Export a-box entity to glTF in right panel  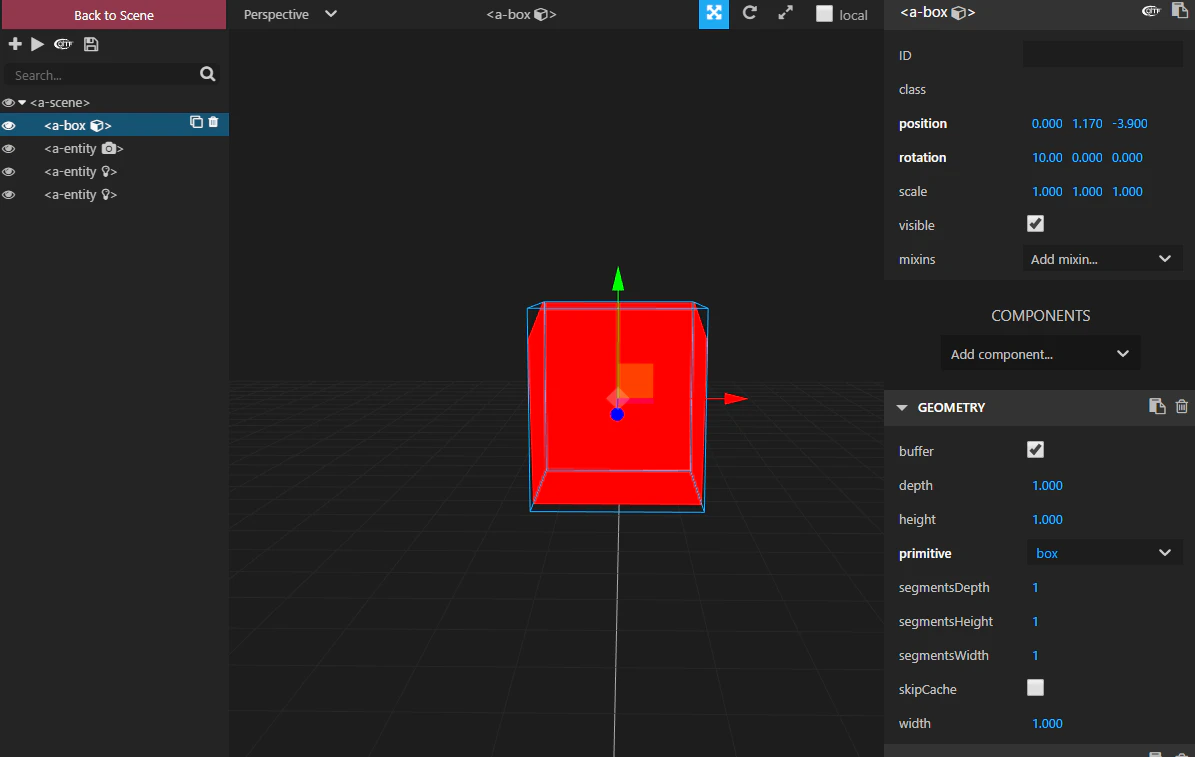pos(1151,11)
